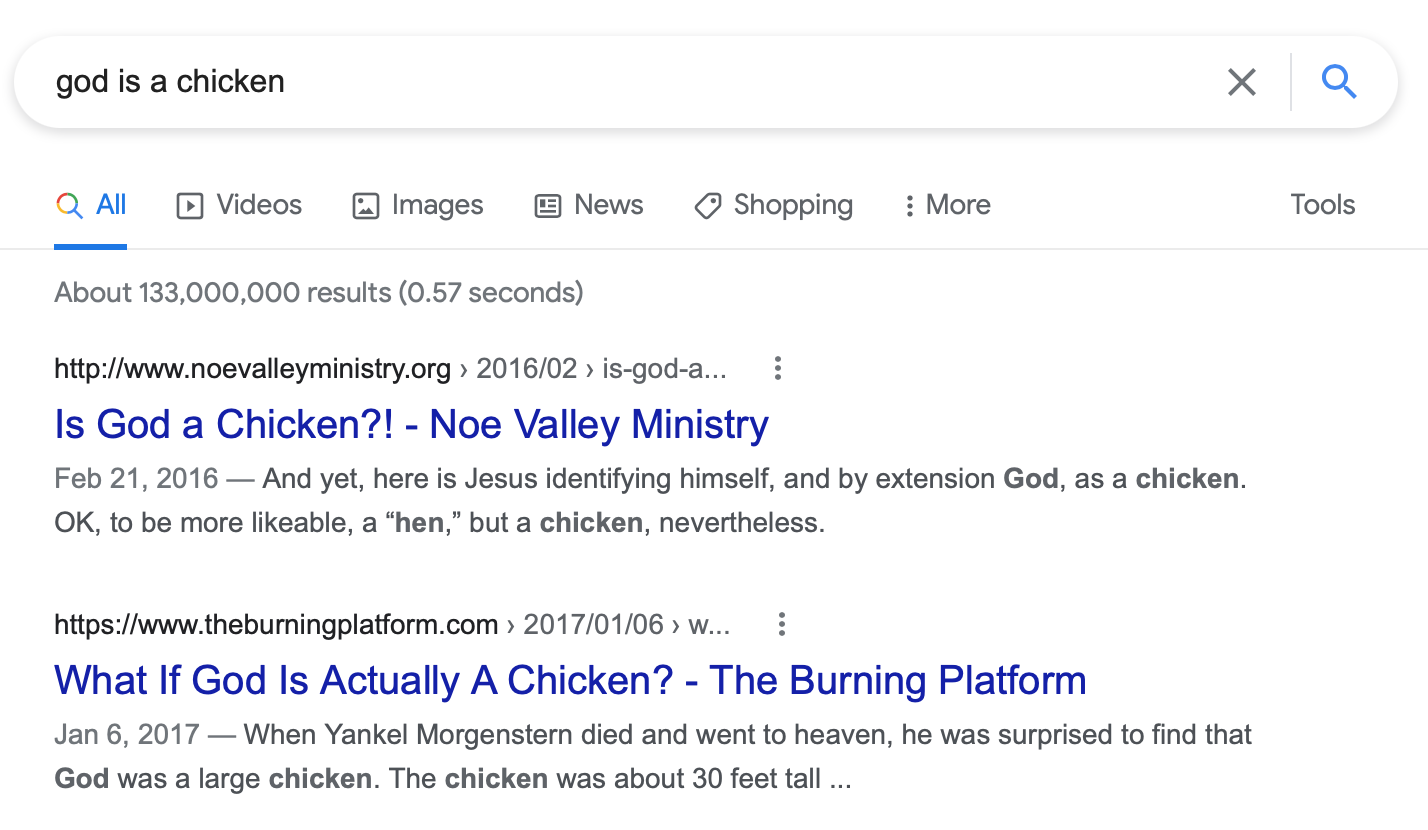
Task: Click the theburningplatform.com URL breadcrumb
Action: (x=276, y=625)
